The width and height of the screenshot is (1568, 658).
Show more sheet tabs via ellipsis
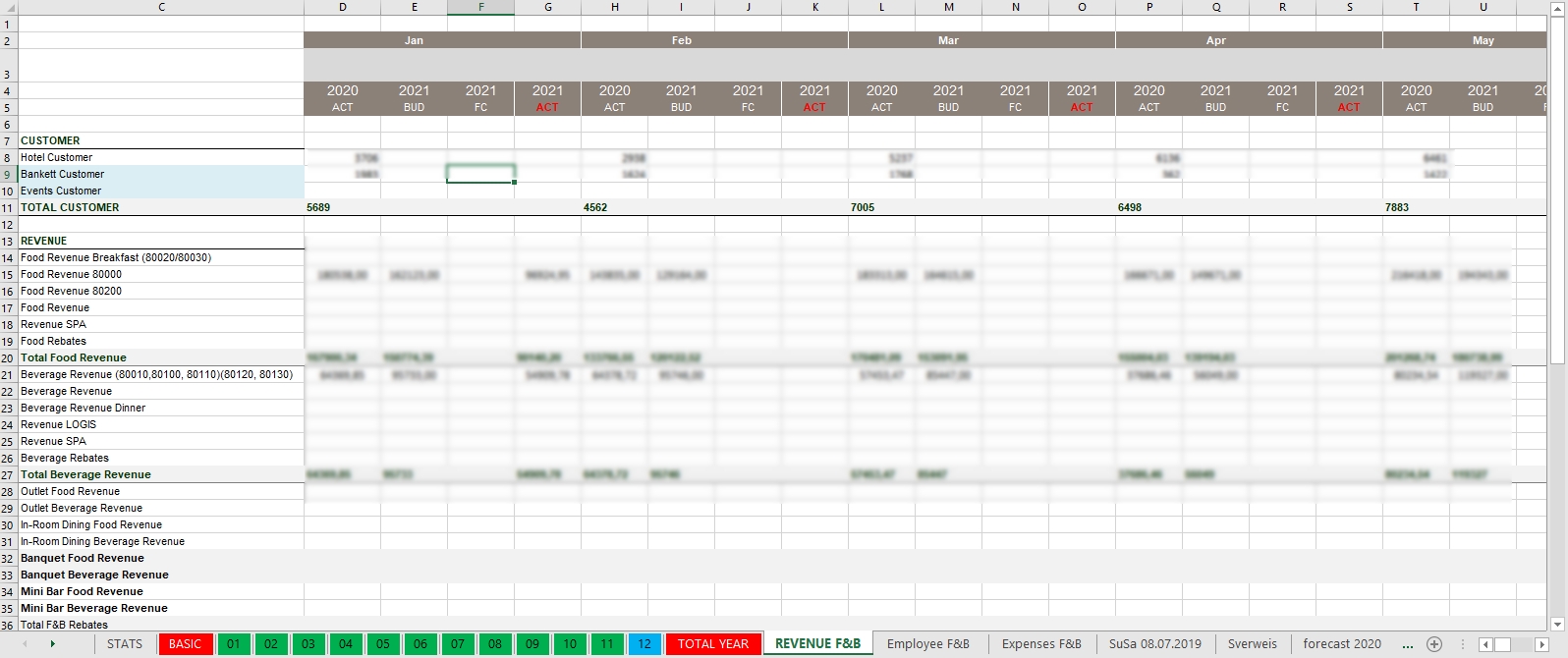1407,644
